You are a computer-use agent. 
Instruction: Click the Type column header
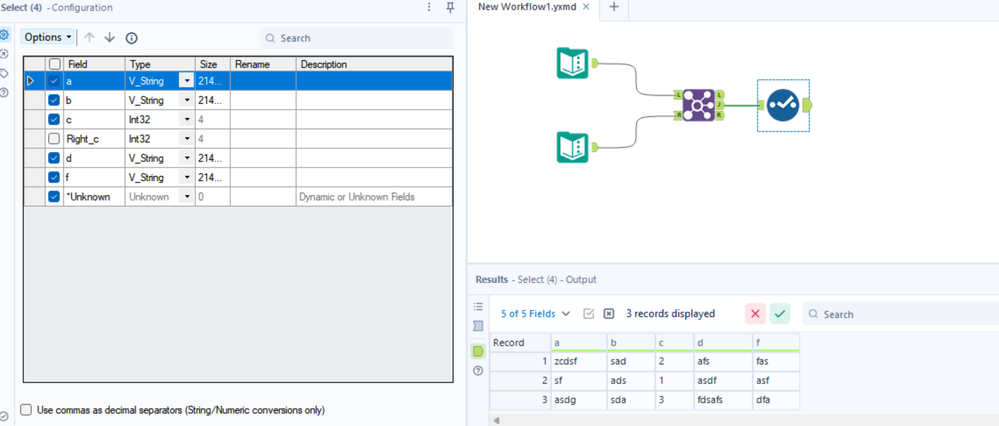(160, 64)
